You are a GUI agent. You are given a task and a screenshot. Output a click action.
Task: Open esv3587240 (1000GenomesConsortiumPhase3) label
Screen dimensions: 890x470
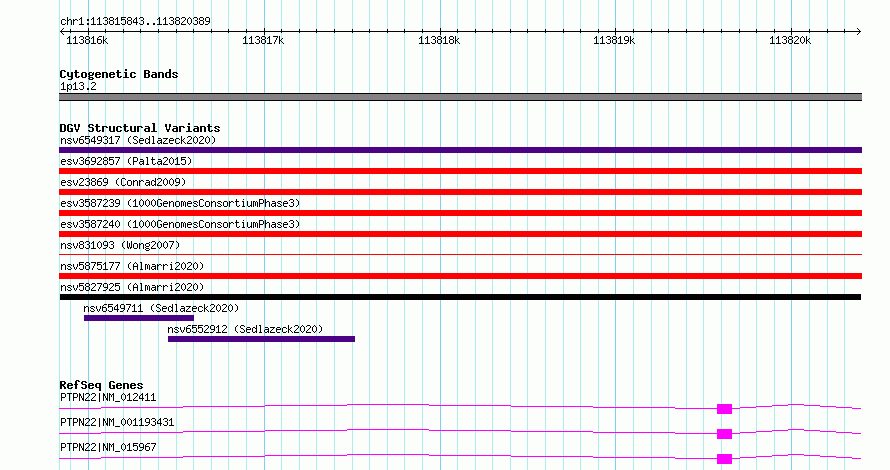pos(180,224)
